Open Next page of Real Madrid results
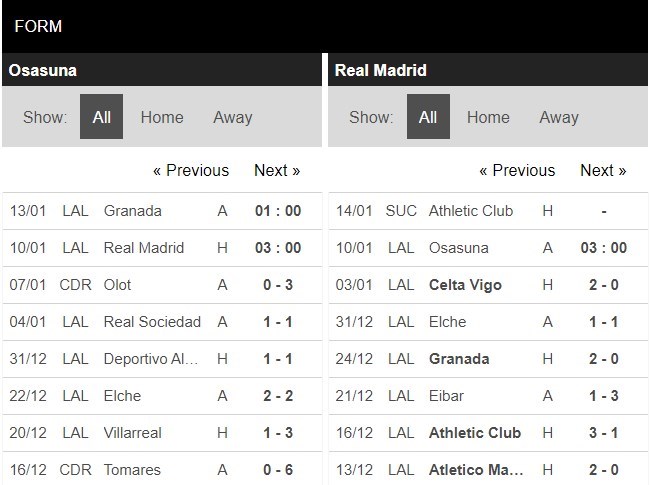 pos(604,170)
